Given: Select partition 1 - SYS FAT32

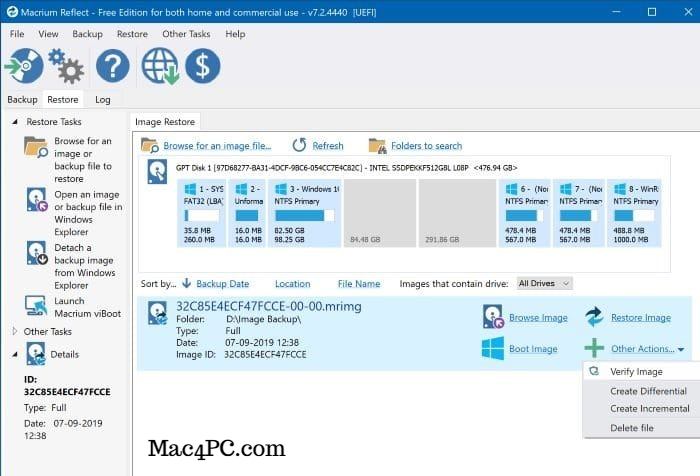Looking at the screenshot, I should [x=201, y=213].
